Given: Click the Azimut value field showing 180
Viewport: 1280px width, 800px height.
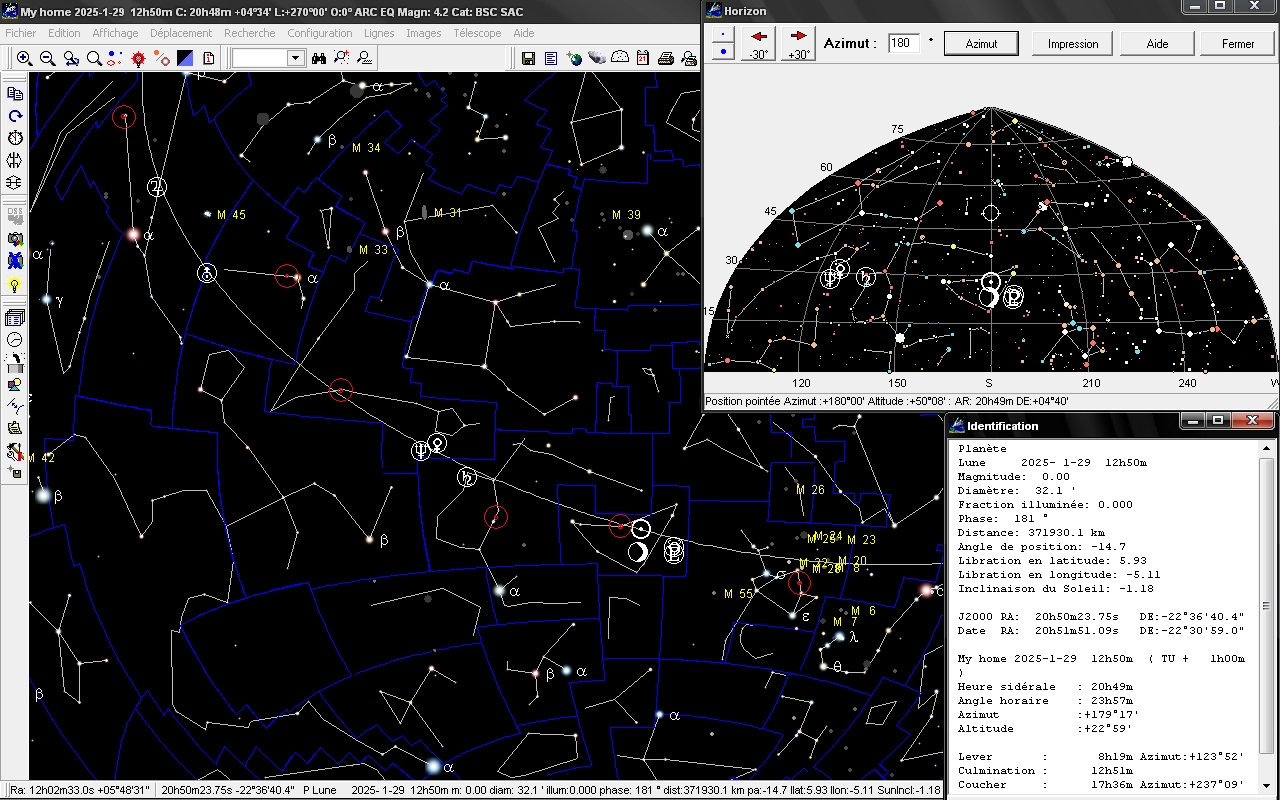Looking at the screenshot, I should click(904, 44).
